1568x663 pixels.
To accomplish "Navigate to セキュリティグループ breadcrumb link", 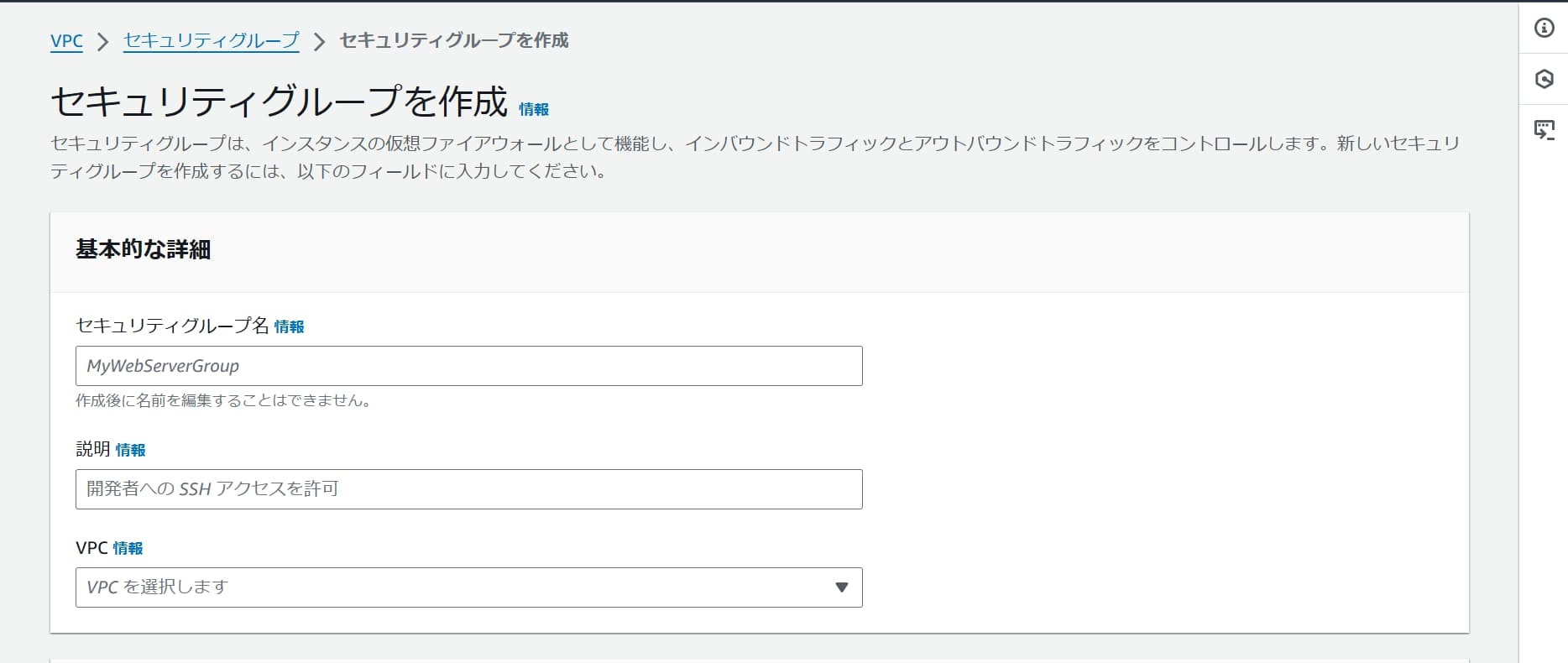I will [x=211, y=40].
